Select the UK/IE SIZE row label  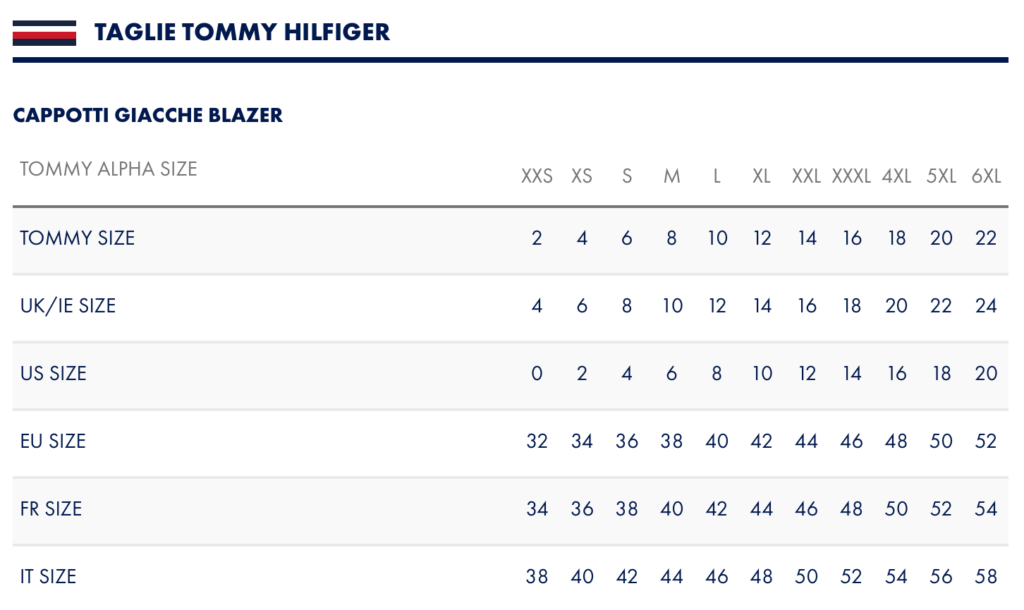click(x=68, y=306)
